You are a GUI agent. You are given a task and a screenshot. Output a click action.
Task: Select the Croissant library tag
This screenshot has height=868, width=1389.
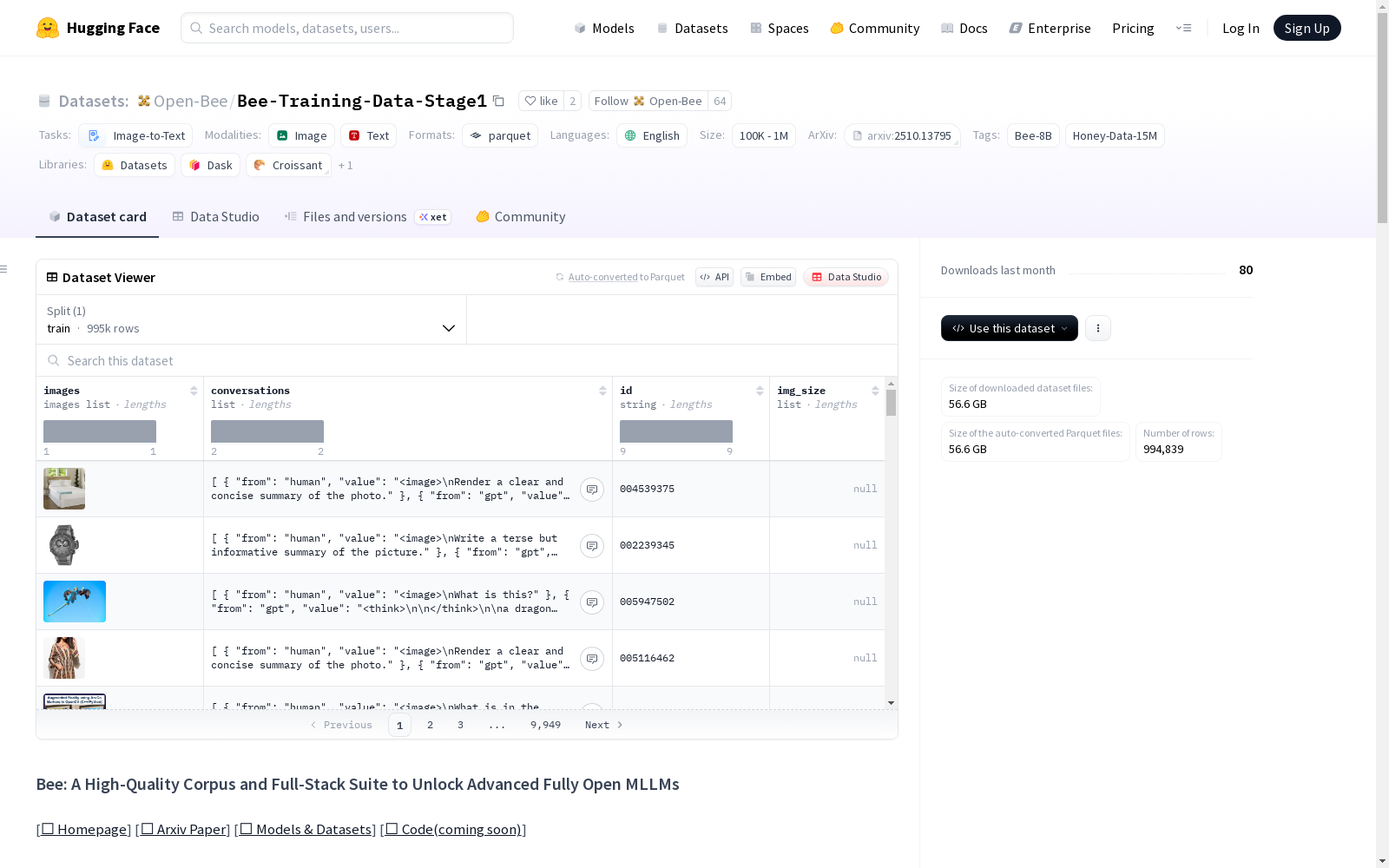click(288, 165)
